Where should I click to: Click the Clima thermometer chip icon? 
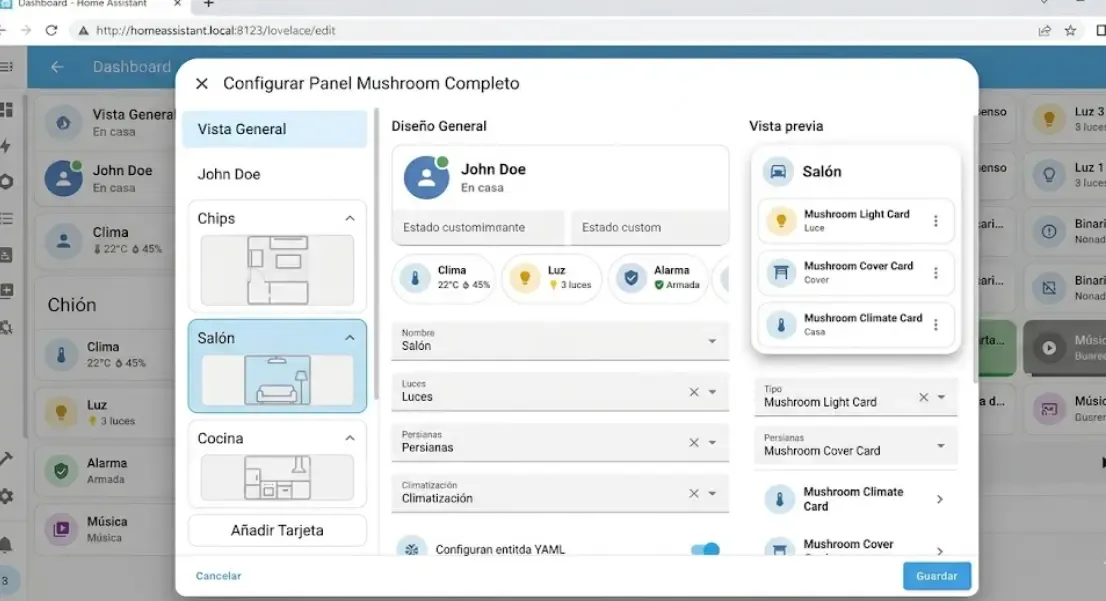pos(415,278)
